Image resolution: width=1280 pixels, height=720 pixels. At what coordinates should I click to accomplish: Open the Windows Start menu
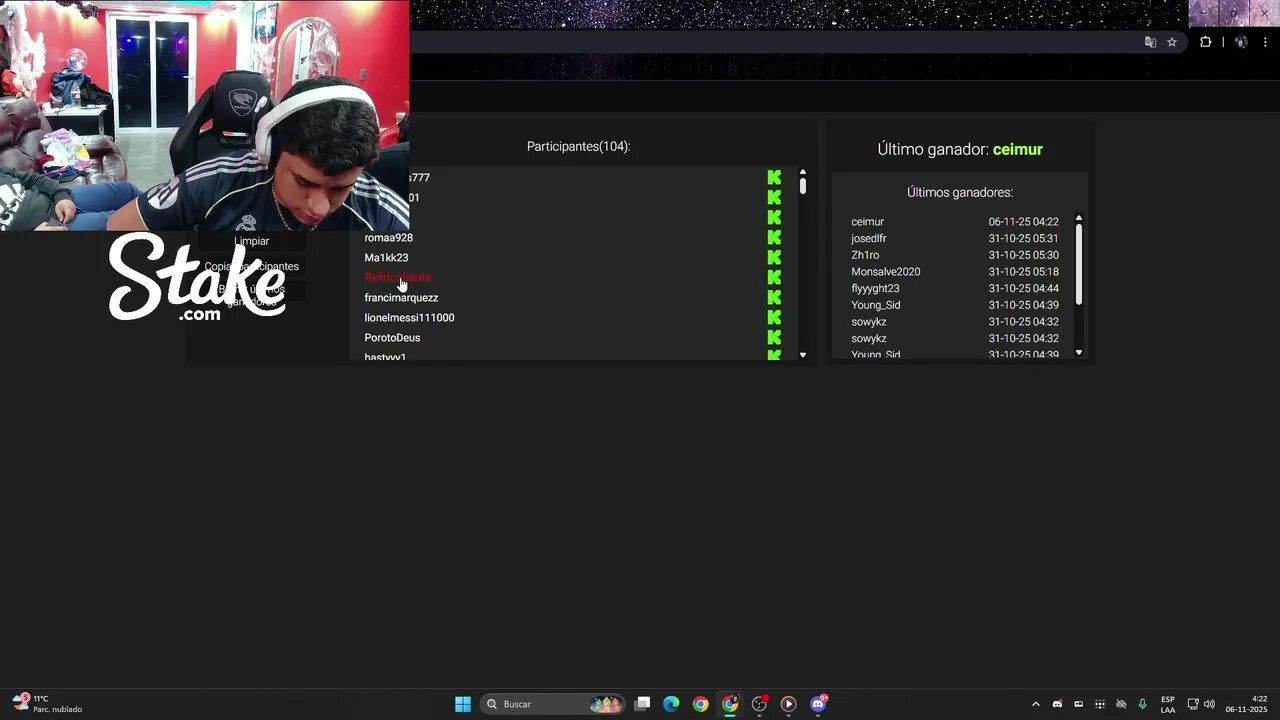pyautogui.click(x=463, y=704)
